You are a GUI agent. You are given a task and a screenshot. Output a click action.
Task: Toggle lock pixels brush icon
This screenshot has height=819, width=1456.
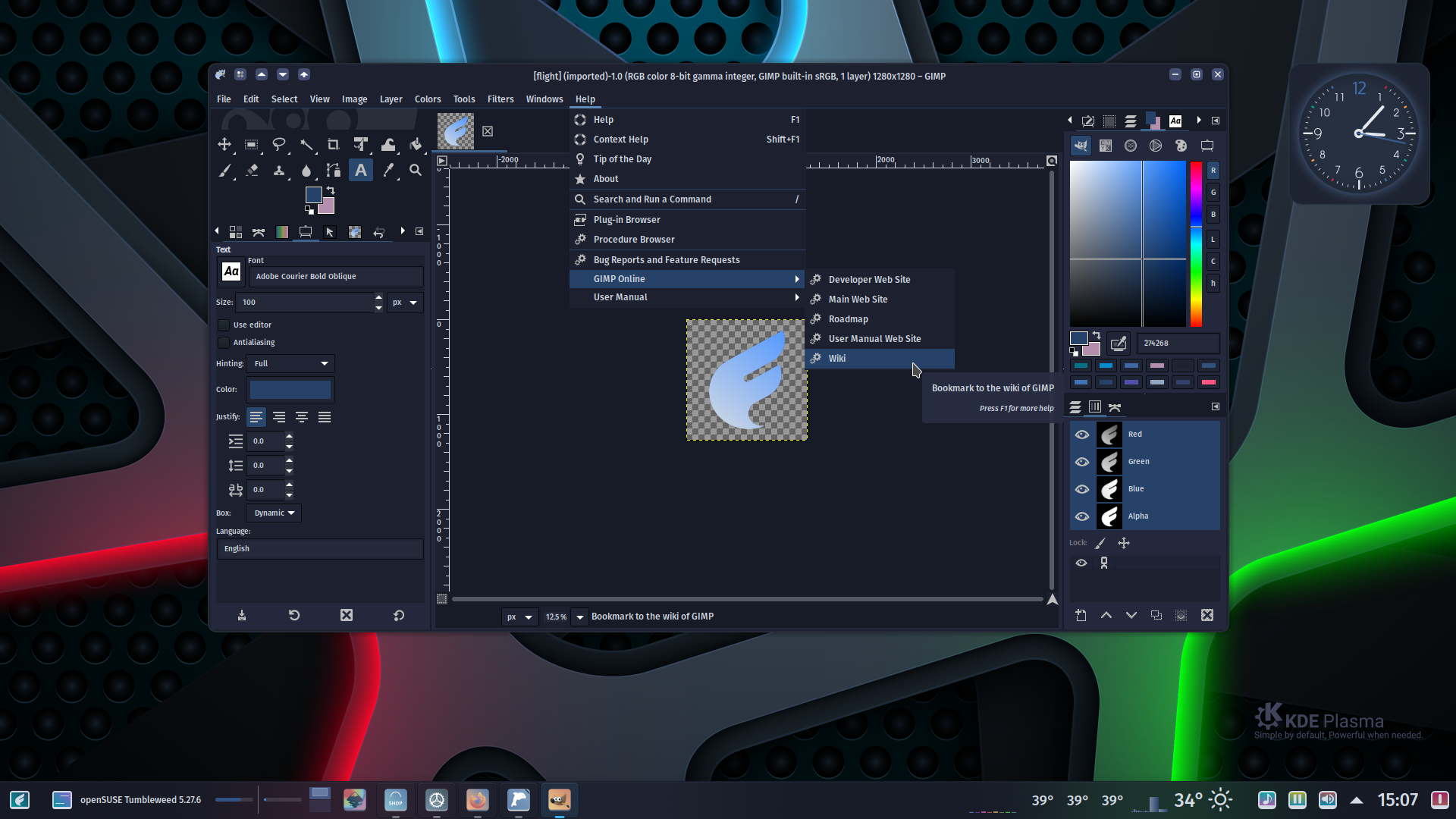[x=1100, y=543]
